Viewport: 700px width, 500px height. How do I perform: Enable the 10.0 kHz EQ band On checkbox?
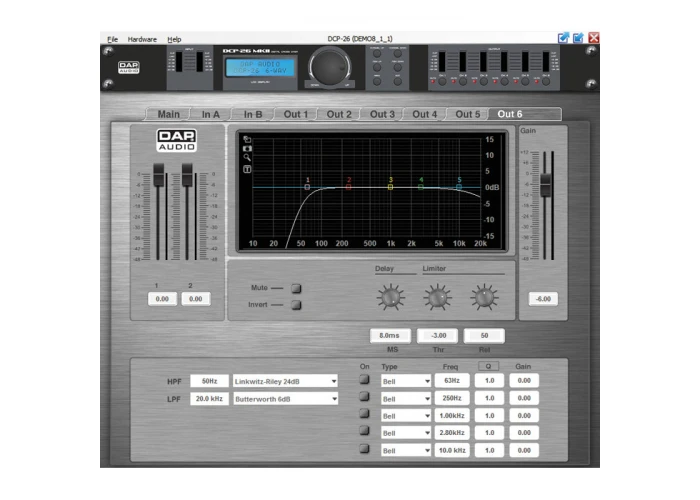(x=365, y=449)
